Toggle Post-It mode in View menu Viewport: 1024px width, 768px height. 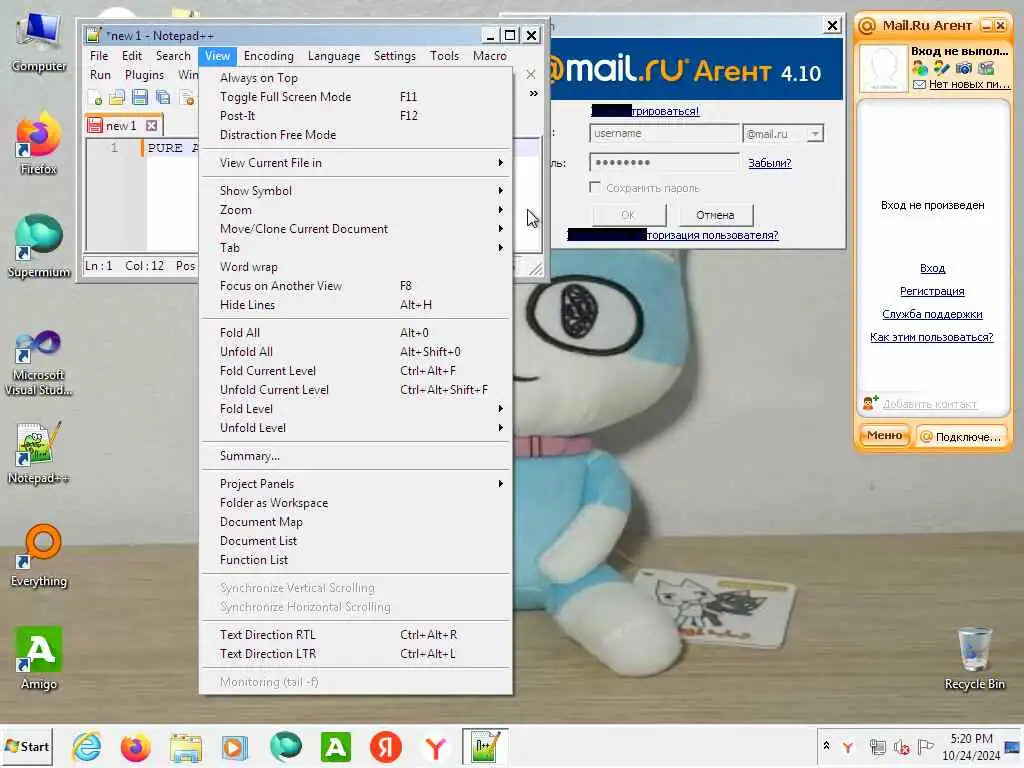click(355, 116)
